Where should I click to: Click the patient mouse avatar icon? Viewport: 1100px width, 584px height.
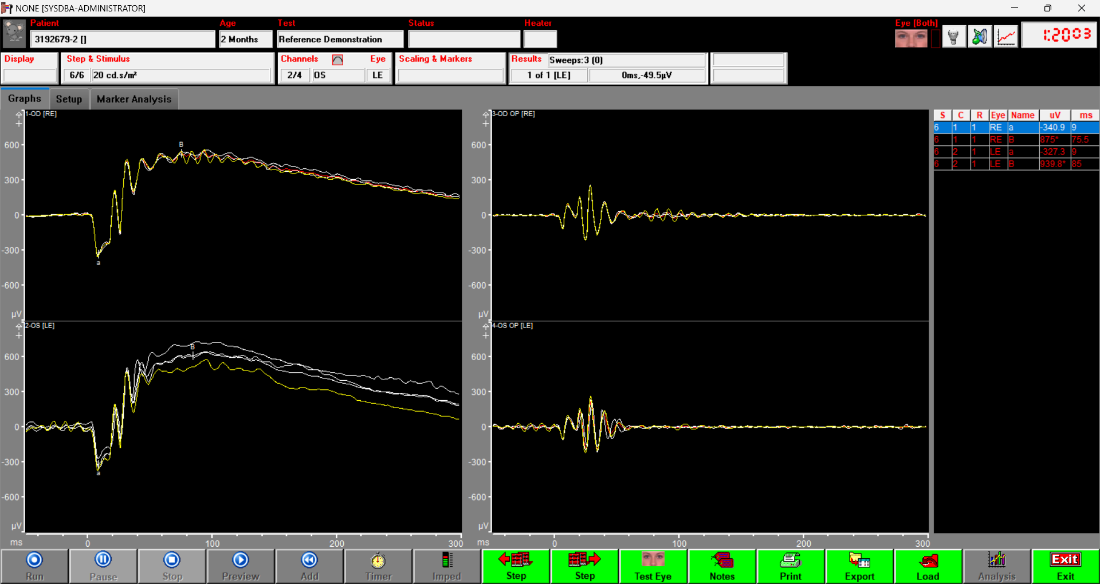click(13, 34)
